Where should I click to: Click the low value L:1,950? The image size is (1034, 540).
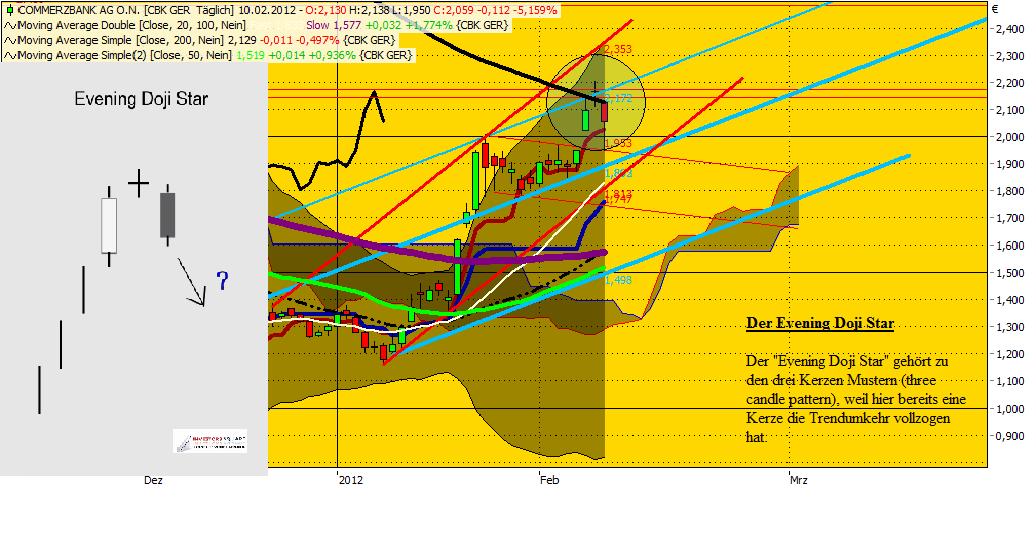409,11
